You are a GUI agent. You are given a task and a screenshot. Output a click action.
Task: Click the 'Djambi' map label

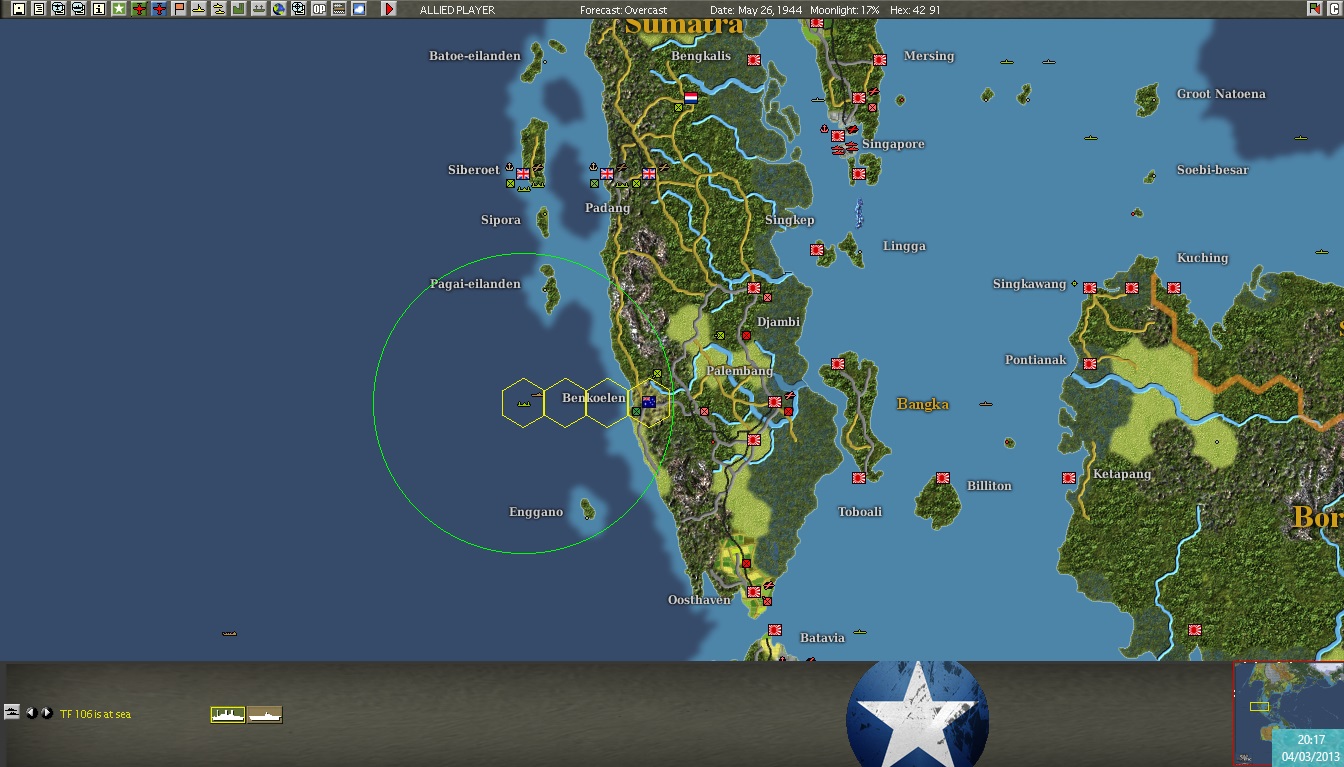click(778, 322)
